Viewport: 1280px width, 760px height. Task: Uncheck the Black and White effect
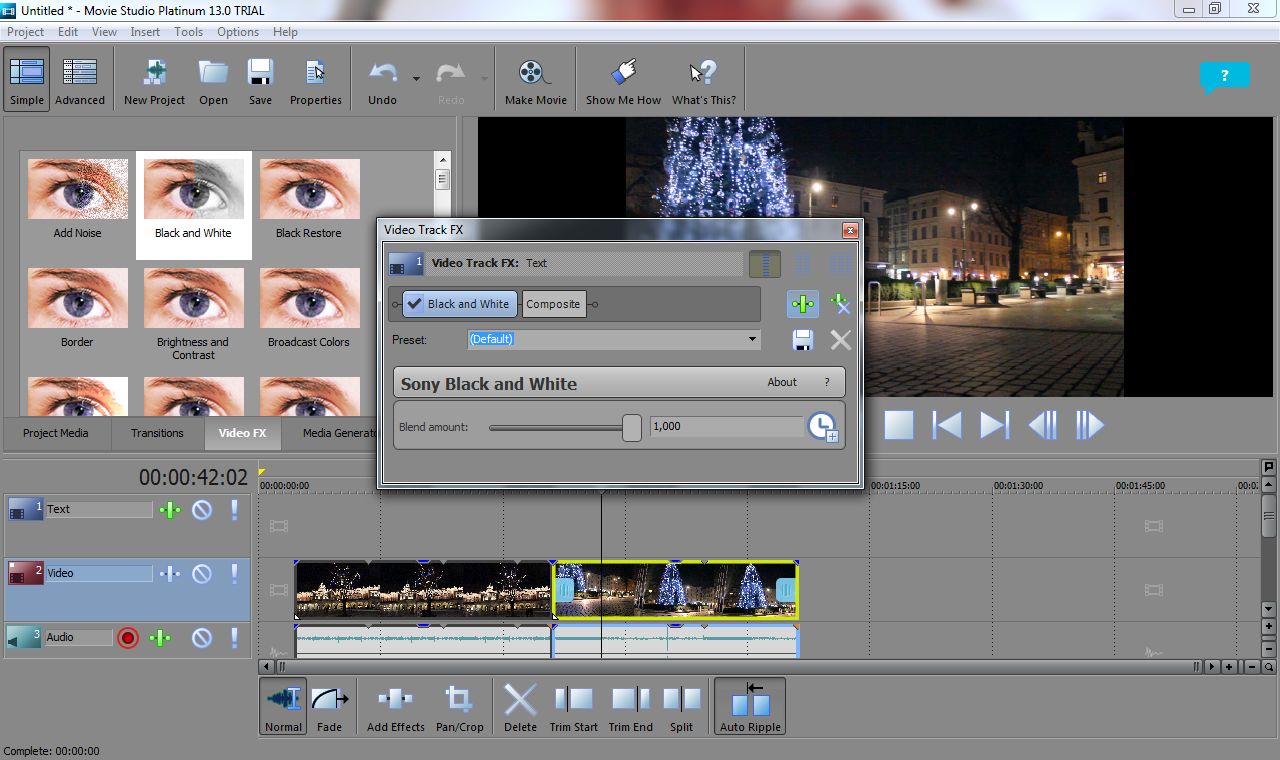[x=415, y=304]
